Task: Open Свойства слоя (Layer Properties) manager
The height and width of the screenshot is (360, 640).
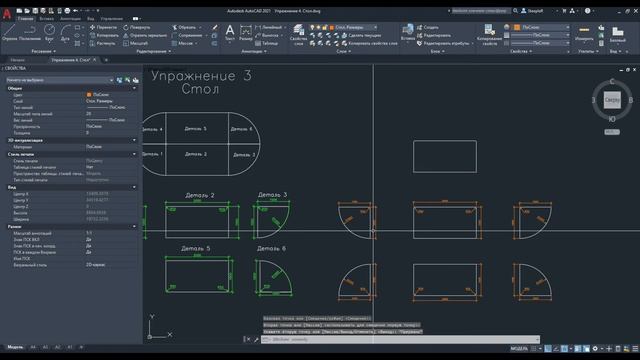Action: click(298, 34)
